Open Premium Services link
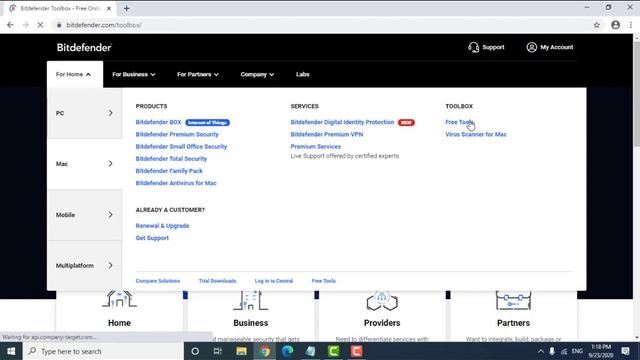Viewport: 640px width, 360px height. point(316,147)
